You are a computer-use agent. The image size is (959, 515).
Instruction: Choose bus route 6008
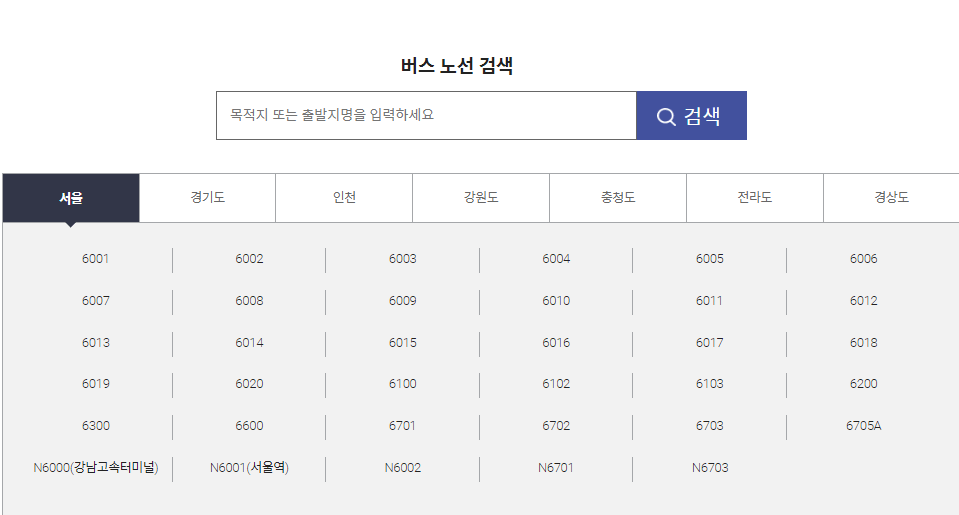click(249, 301)
